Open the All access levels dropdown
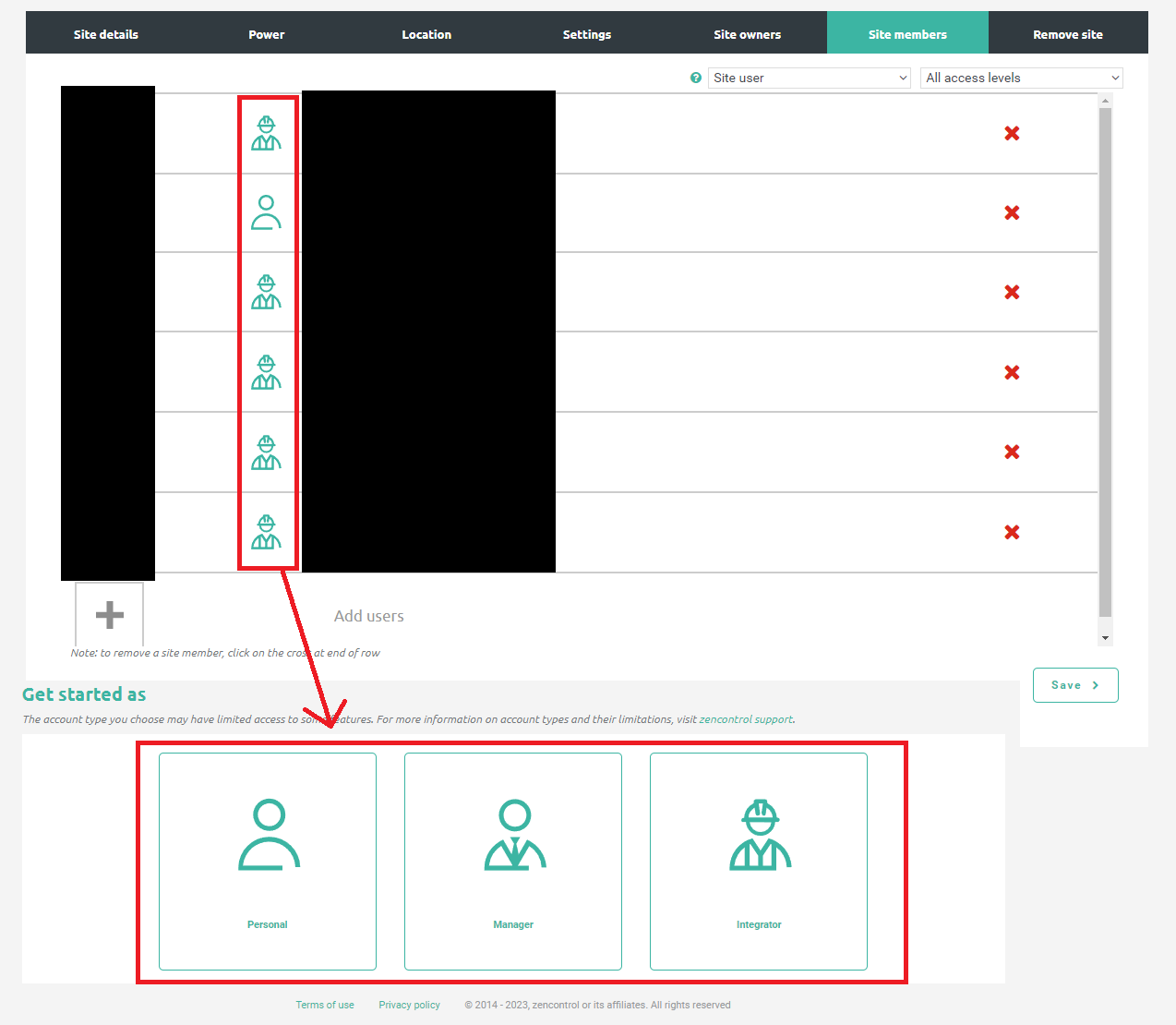The image size is (1176, 1025). pyautogui.click(x=1022, y=78)
